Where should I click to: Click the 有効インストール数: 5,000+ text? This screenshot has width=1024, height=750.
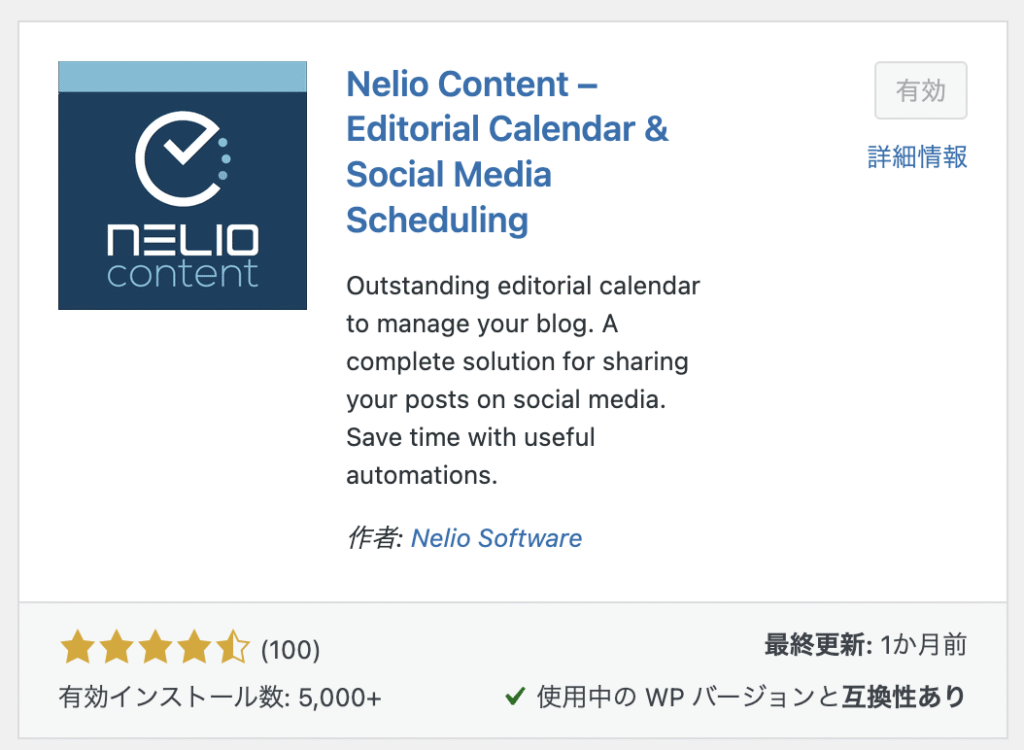pyautogui.click(x=220, y=697)
